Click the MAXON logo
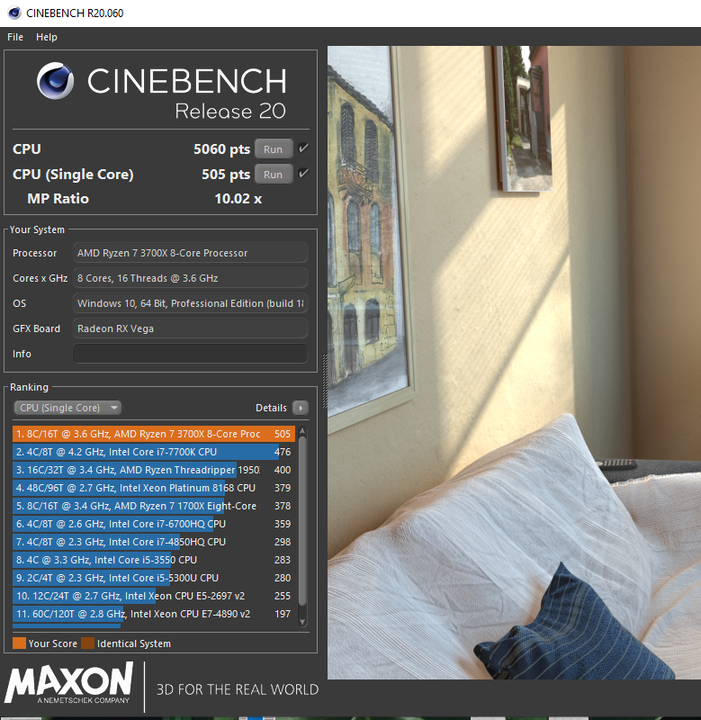701x720 pixels. tap(69, 684)
